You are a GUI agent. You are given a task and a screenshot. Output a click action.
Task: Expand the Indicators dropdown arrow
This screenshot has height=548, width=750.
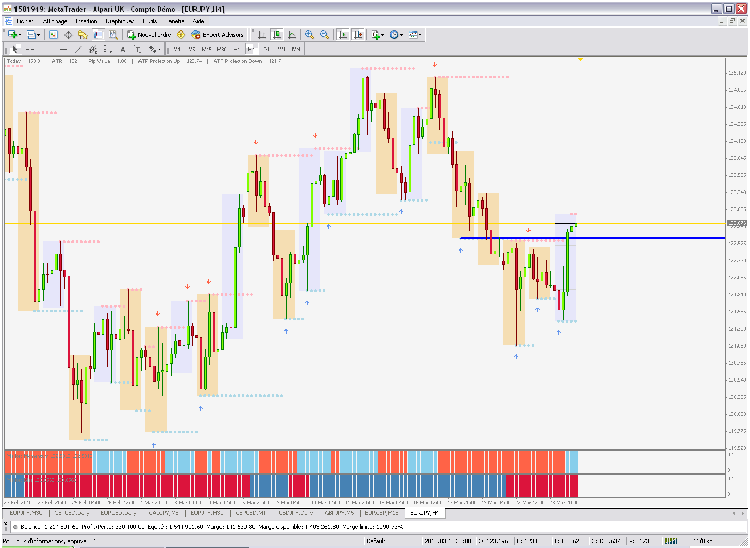point(383,34)
